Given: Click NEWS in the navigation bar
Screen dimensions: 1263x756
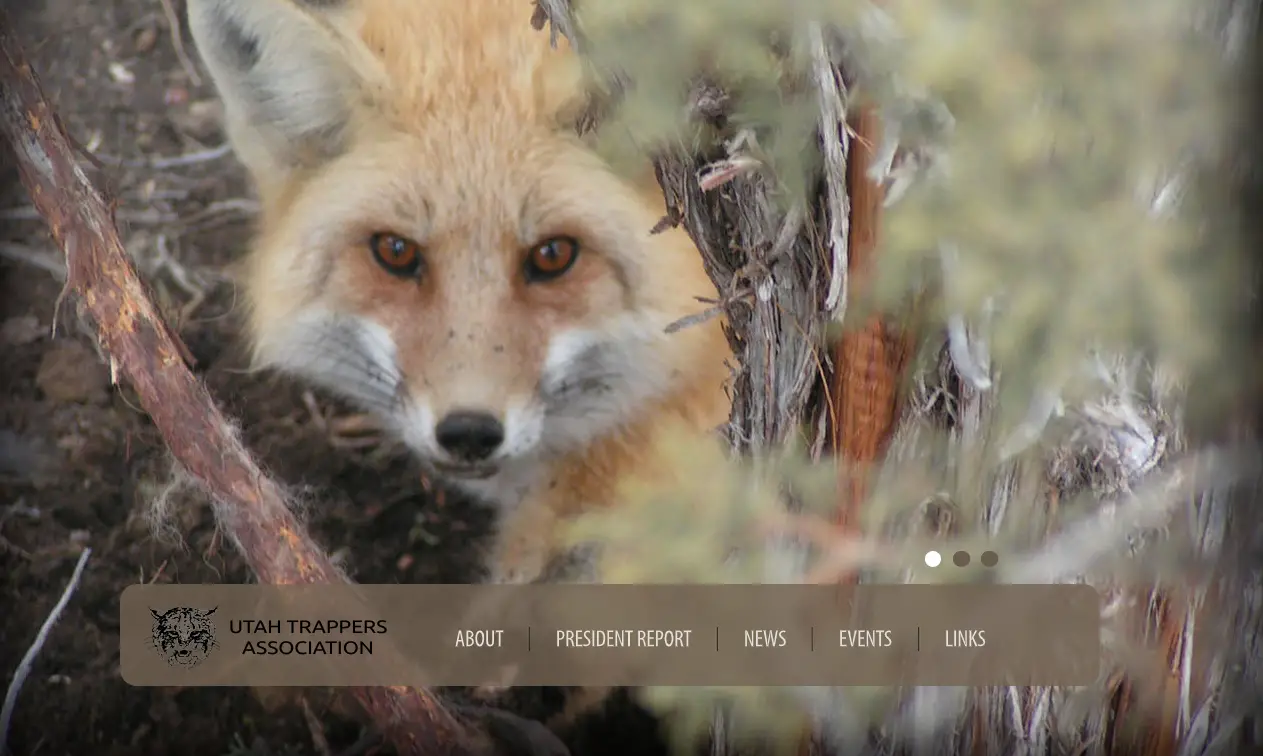Looking at the screenshot, I should click(764, 638).
